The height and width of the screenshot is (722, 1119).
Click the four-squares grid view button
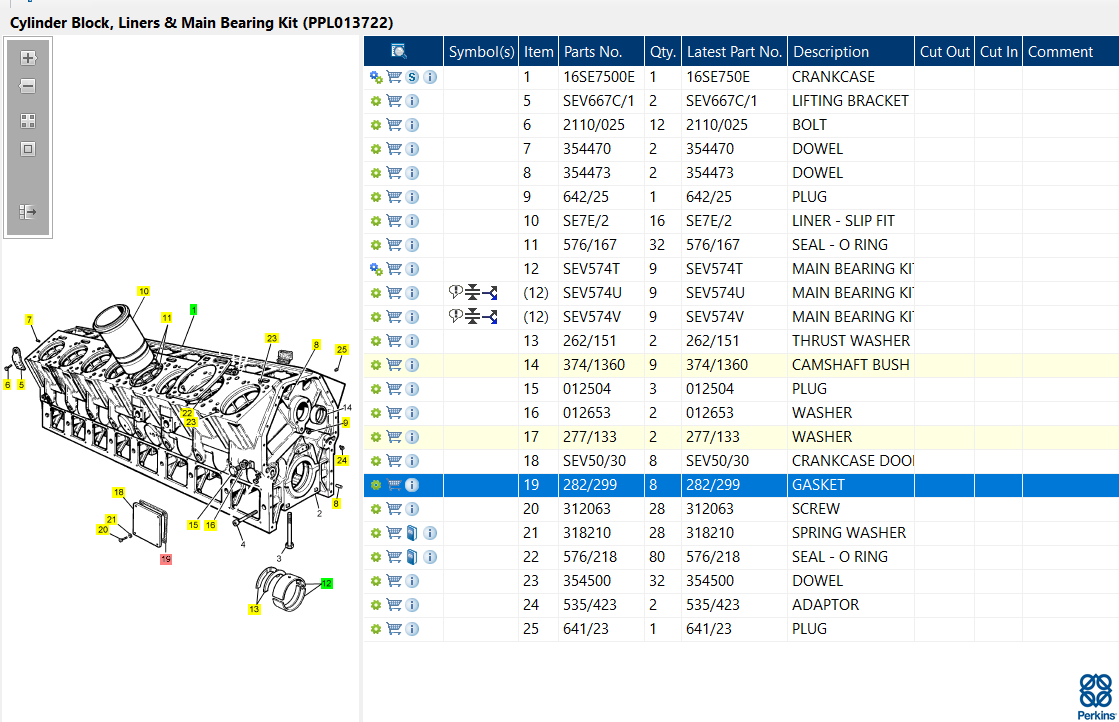point(28,121)
